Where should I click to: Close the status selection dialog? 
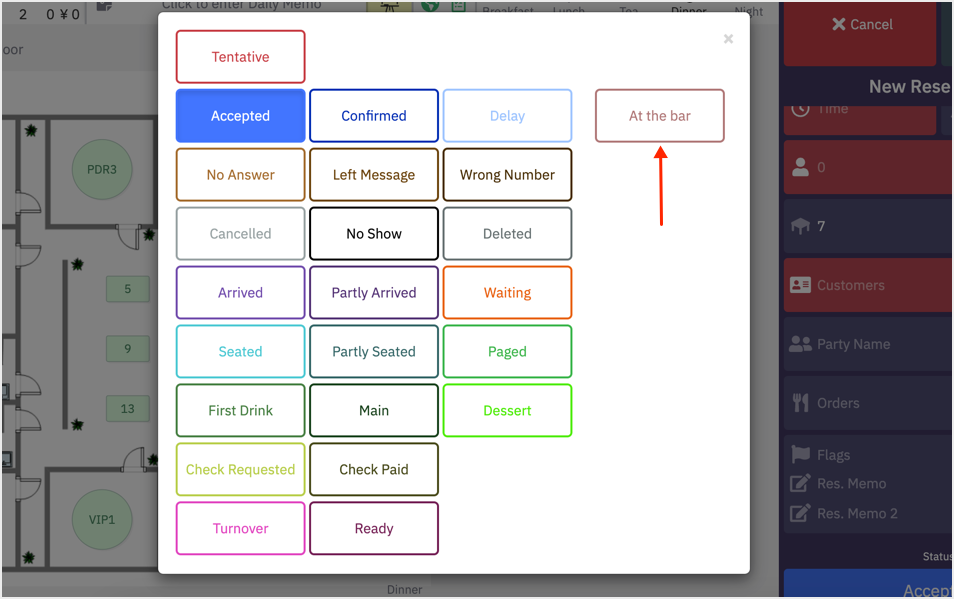pos(728,39)
